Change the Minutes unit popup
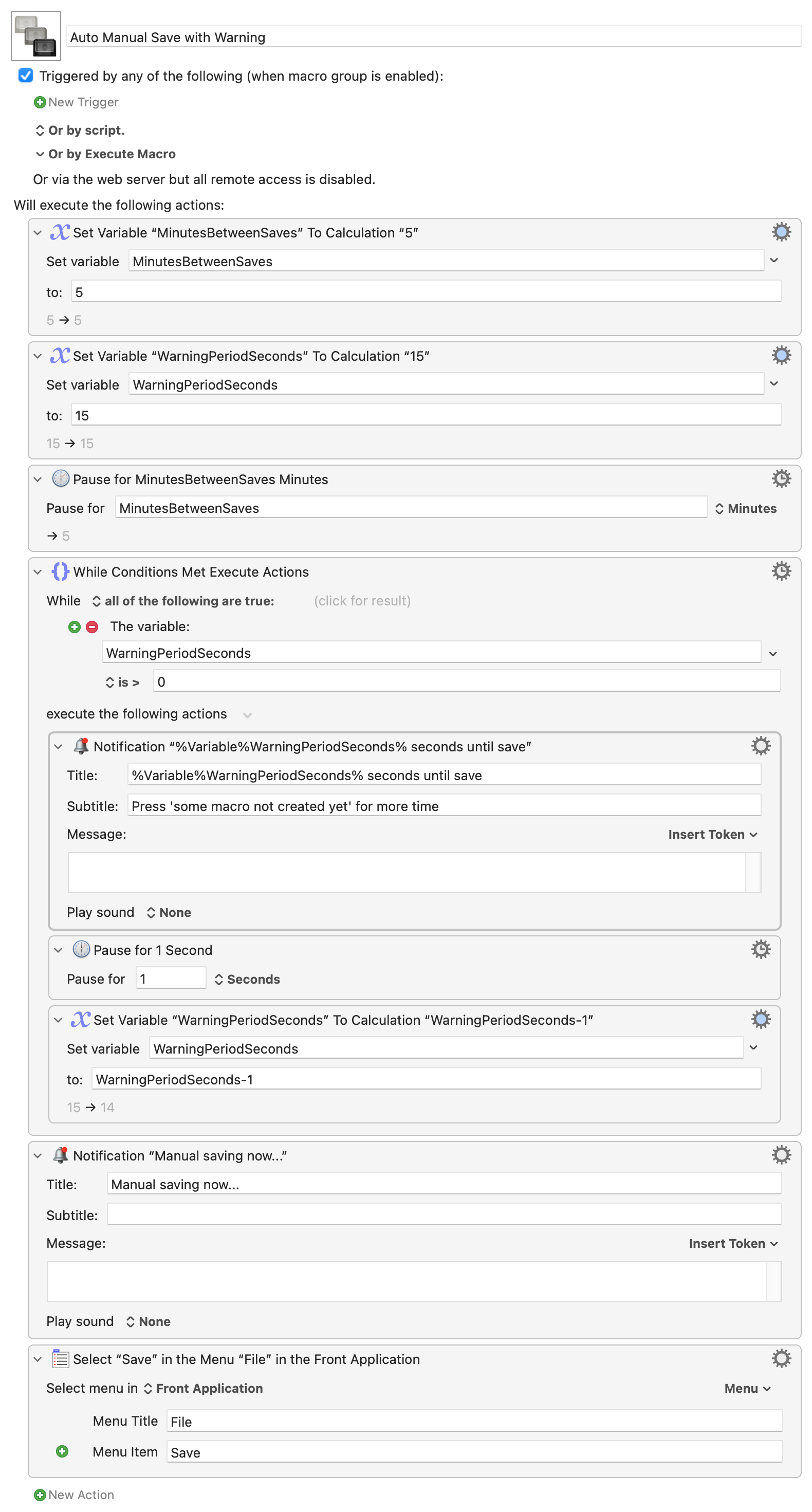 point(746,508)
